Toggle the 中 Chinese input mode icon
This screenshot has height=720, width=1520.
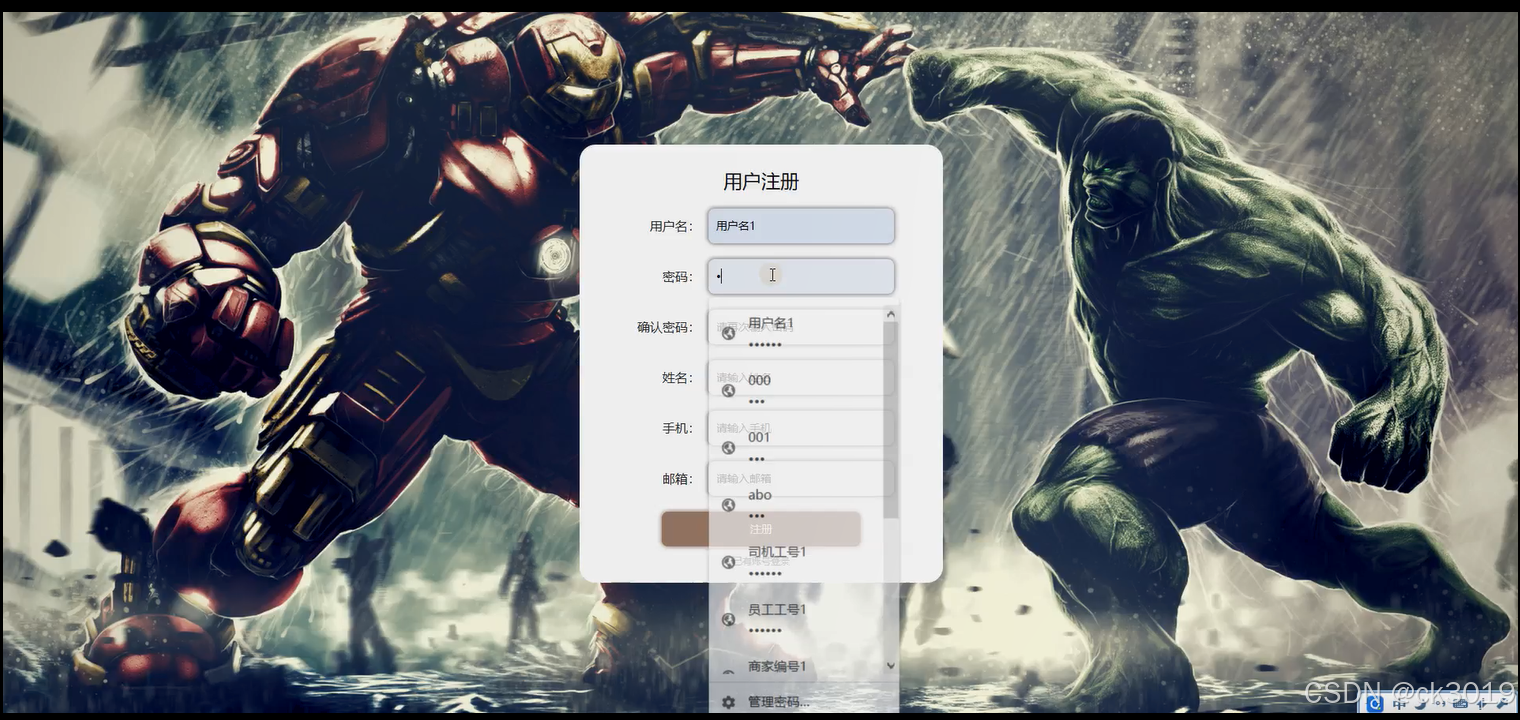click(x=1399, y=704)
